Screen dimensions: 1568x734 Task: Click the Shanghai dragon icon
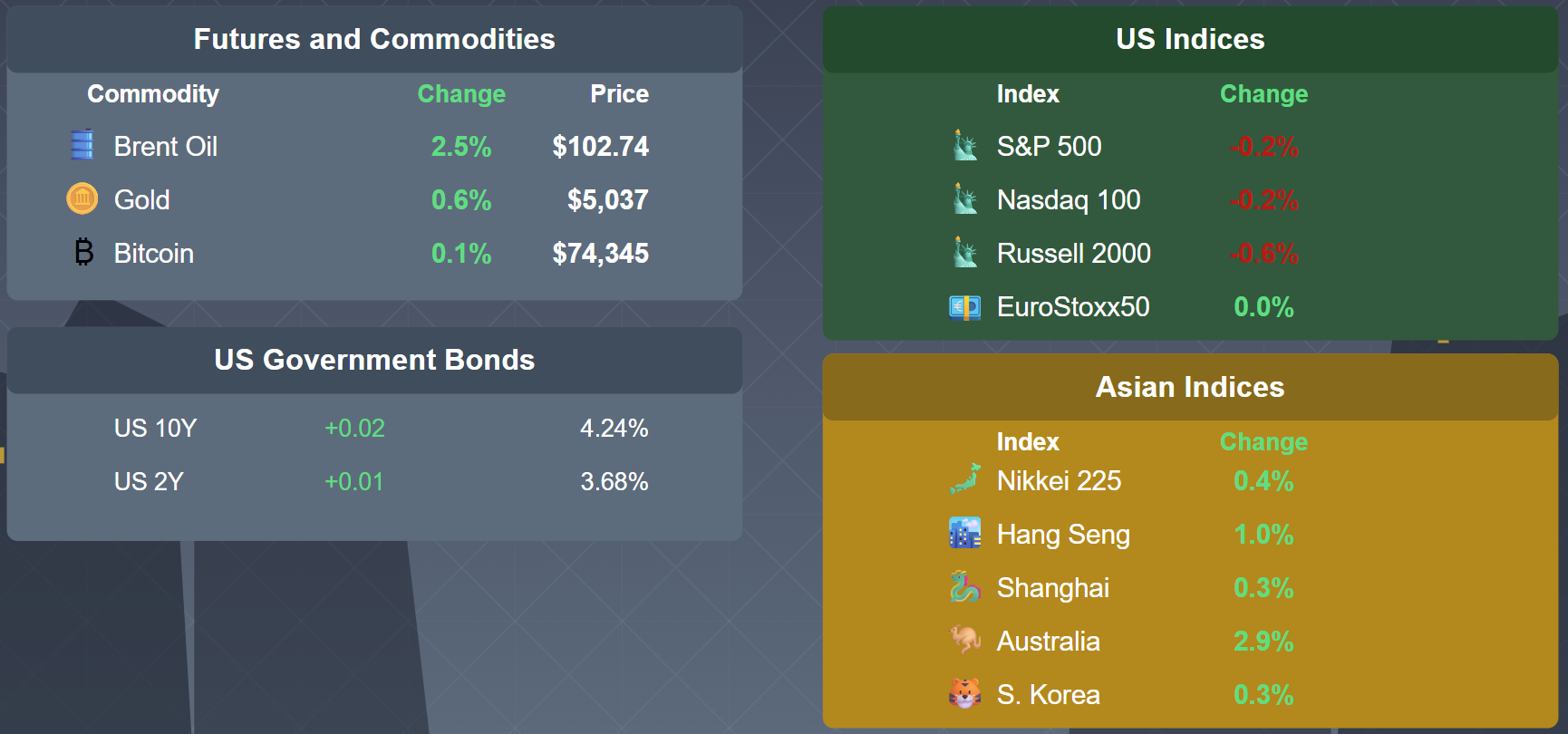[x=965, y=587]
